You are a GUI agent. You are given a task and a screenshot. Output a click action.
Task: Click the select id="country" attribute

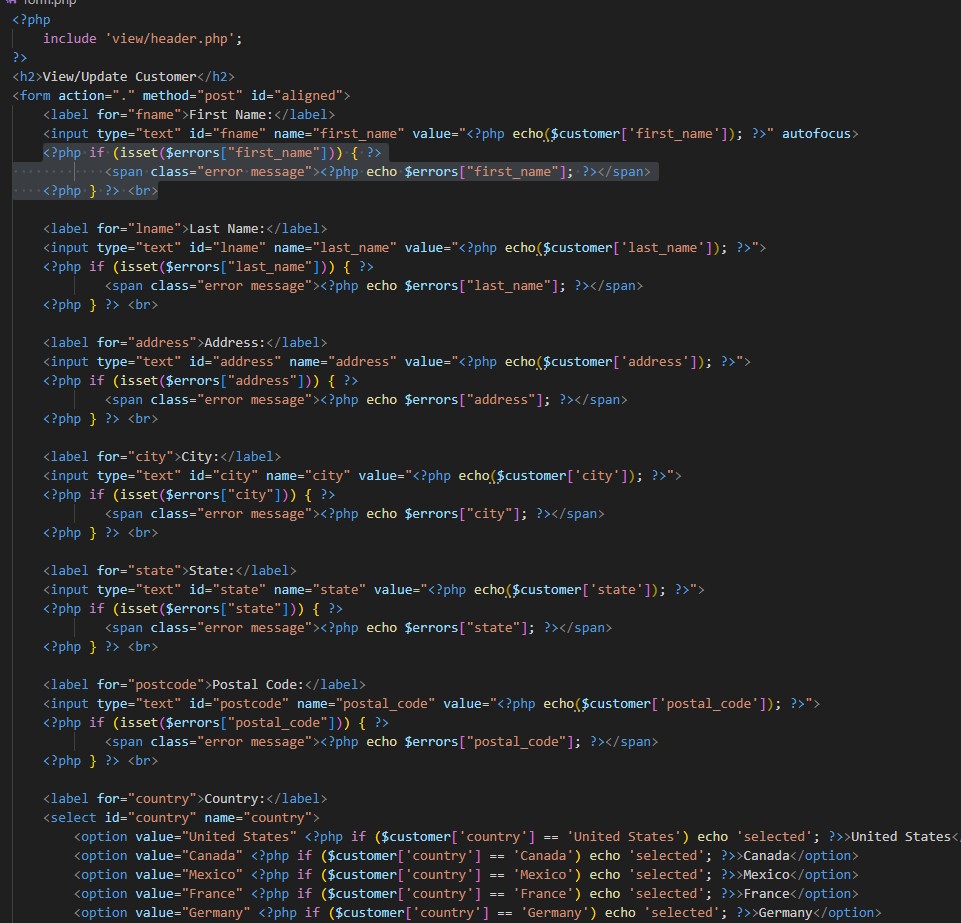click(x=151, y=818)
